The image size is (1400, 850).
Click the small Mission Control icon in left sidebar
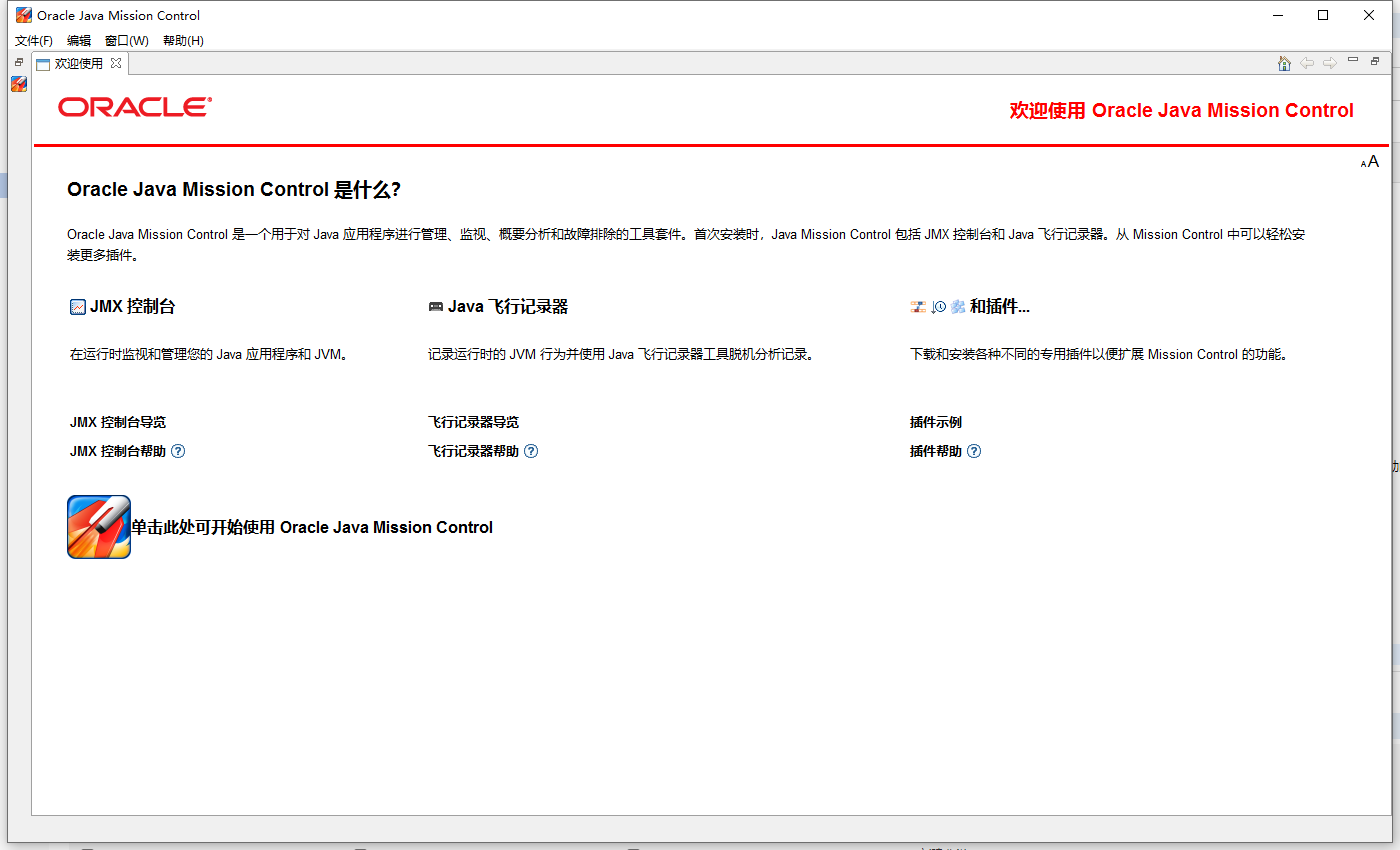click(19, 84)
